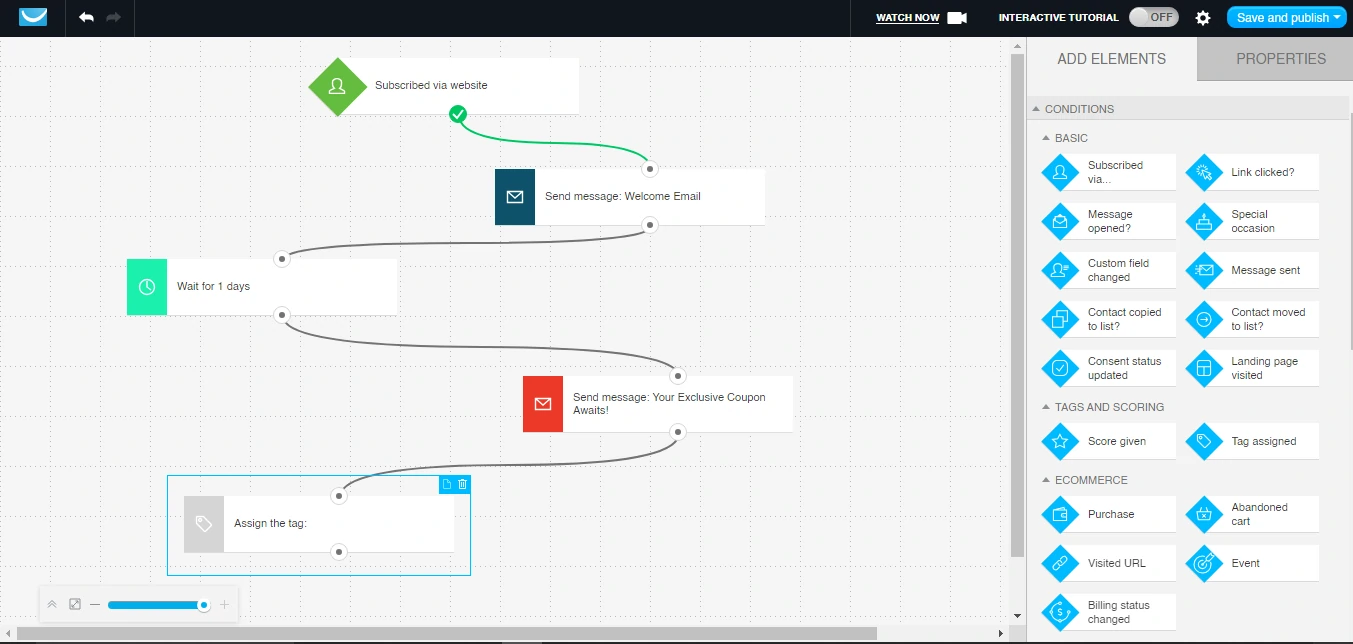Toggle the Interactive Tutorial switch

(x=1153, y=18)
